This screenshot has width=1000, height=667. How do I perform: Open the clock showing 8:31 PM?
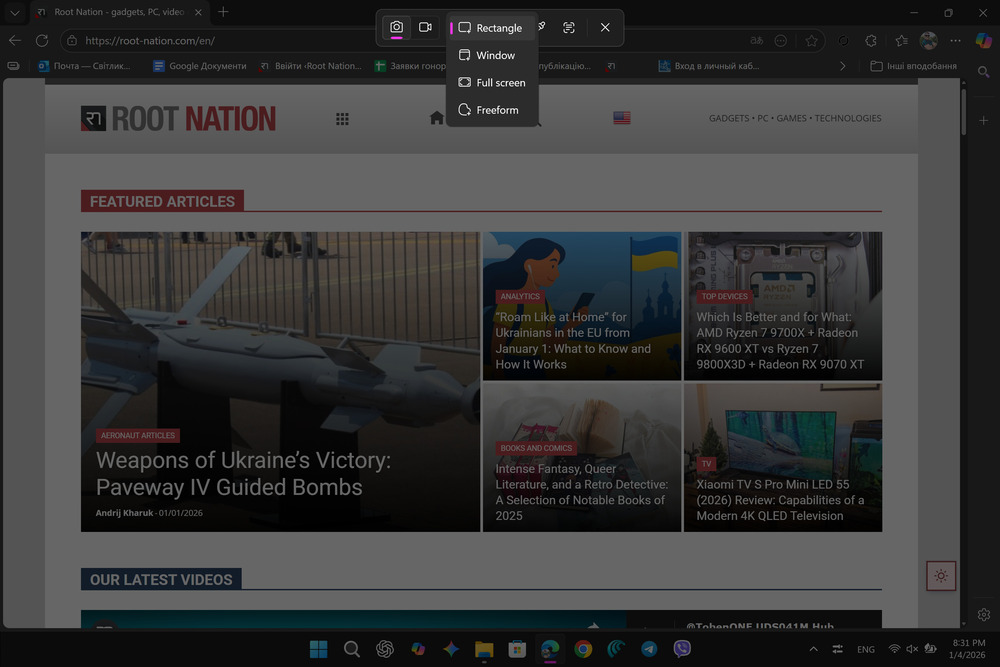(968, 649)
